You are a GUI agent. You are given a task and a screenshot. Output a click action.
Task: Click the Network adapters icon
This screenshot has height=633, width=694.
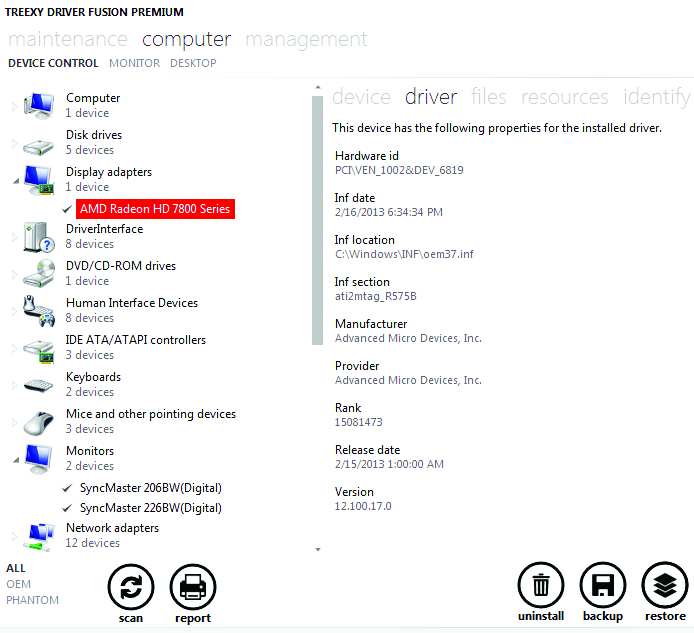click(39, 536)
